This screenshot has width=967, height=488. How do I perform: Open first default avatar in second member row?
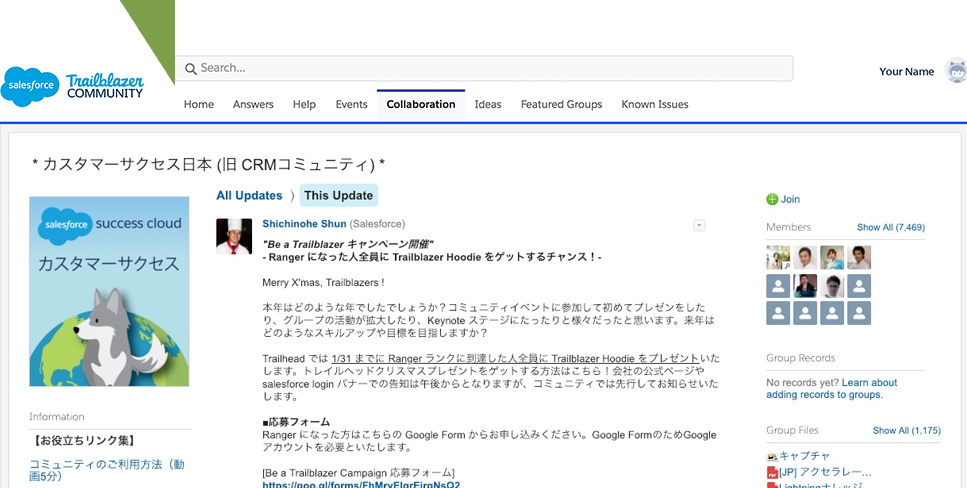point(778,286)
